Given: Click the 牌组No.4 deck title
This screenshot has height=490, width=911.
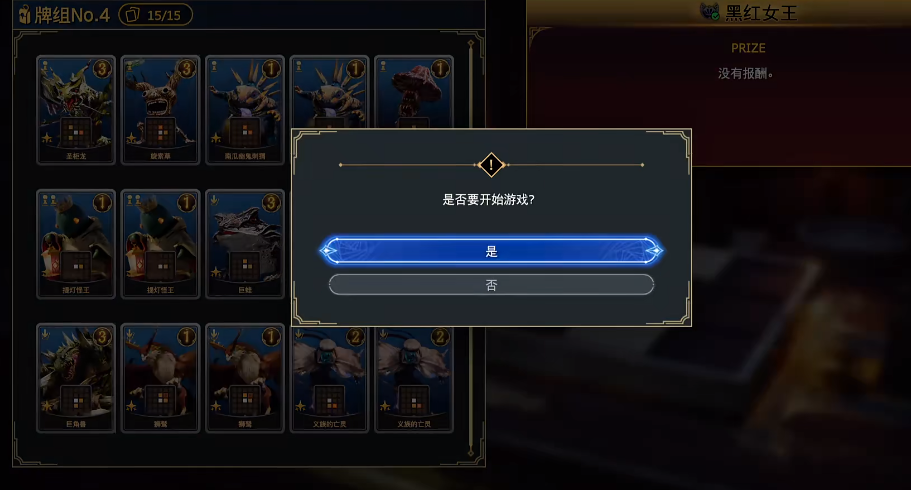Looking at the screenshot, I should (72, 15).
